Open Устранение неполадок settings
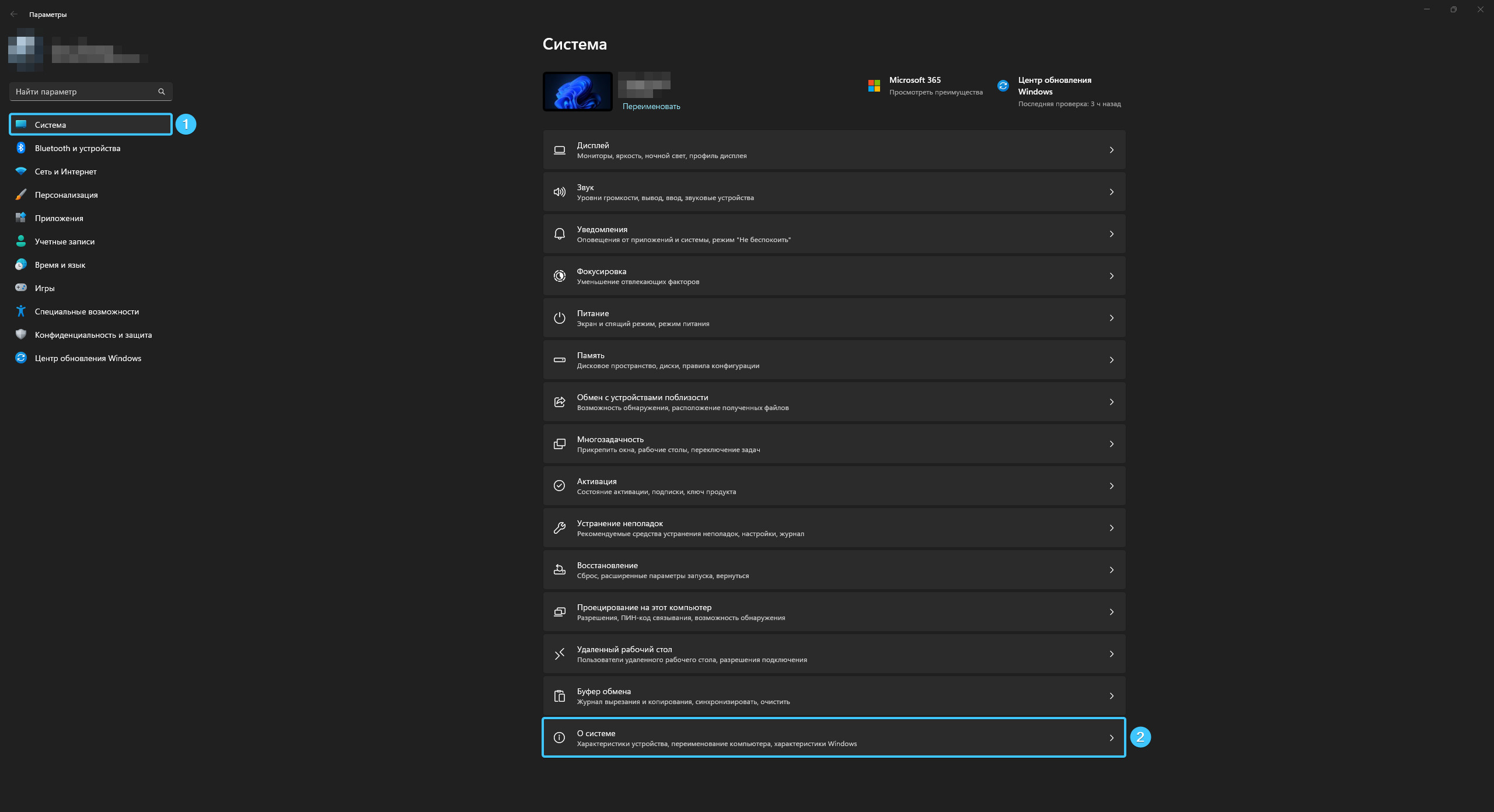This screenshot has width=1494, height=812. (x=834, y=528)
